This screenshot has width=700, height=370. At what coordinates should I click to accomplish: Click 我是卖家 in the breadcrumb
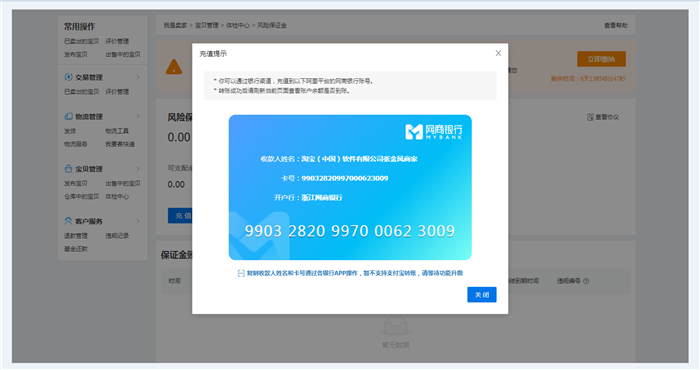click(x=175, y=25)
